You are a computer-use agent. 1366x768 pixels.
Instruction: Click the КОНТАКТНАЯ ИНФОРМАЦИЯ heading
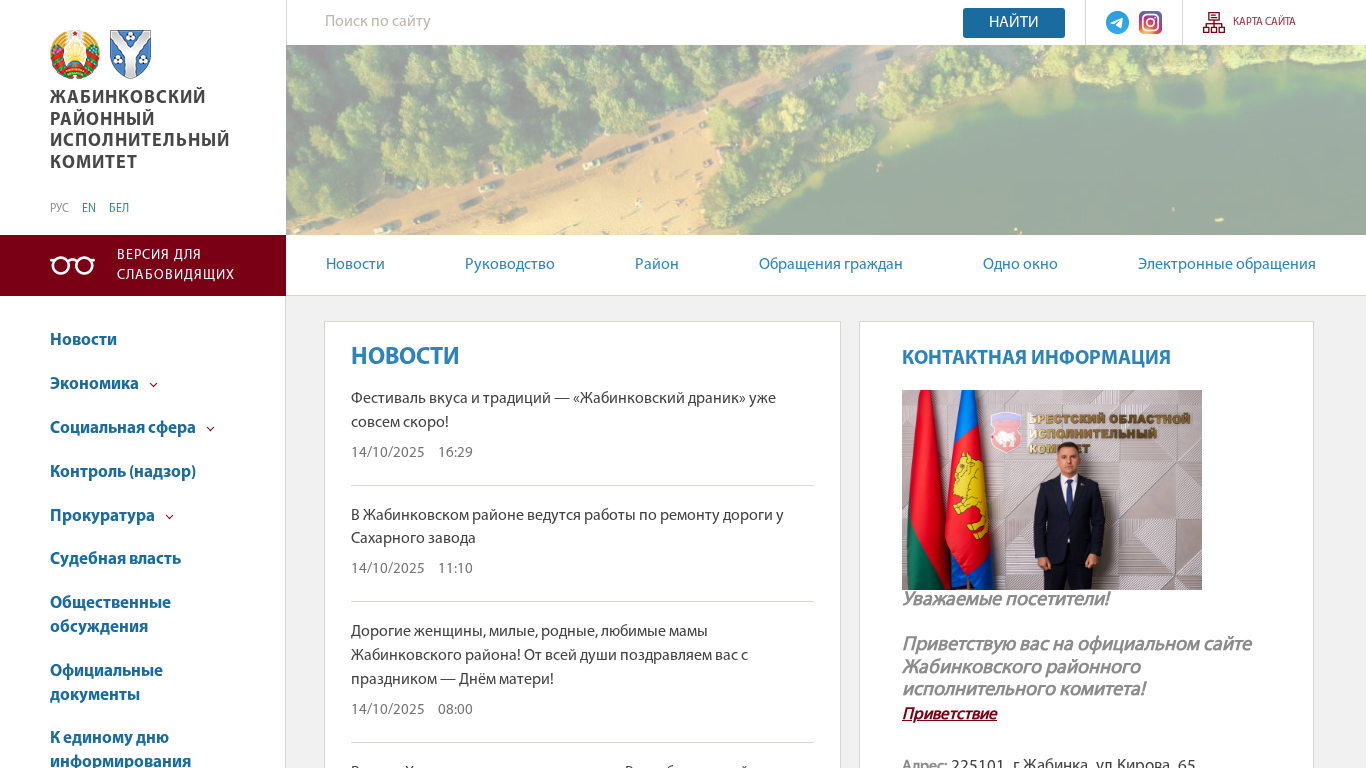pos(1036,358)
